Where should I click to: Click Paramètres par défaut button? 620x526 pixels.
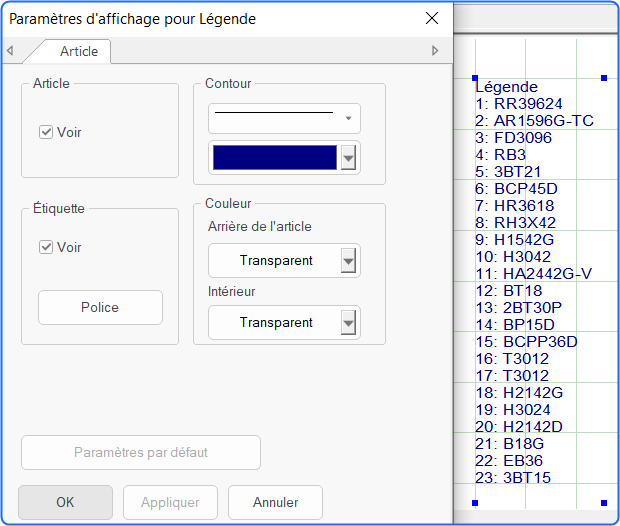[x=141, y=452]
